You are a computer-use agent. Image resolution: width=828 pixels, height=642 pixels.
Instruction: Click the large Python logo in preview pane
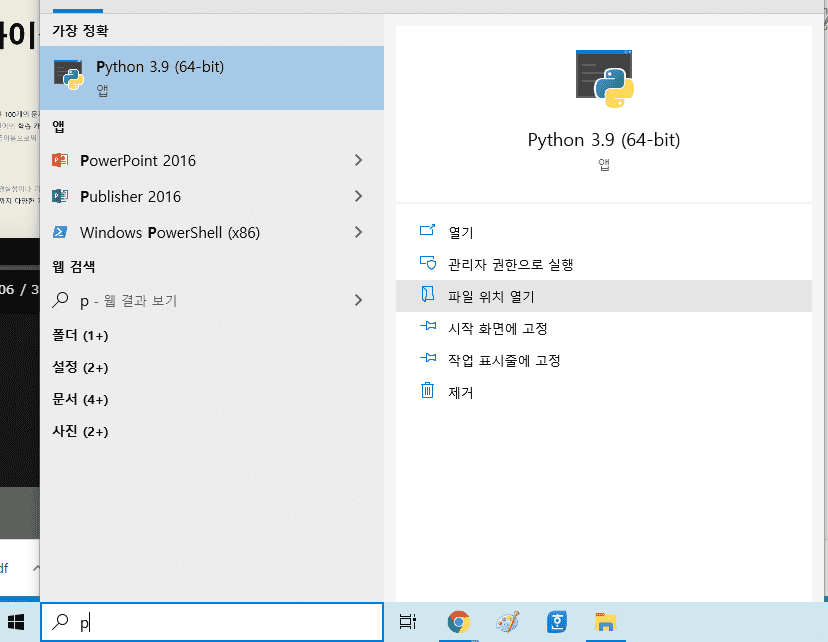[x=605, y=79]
